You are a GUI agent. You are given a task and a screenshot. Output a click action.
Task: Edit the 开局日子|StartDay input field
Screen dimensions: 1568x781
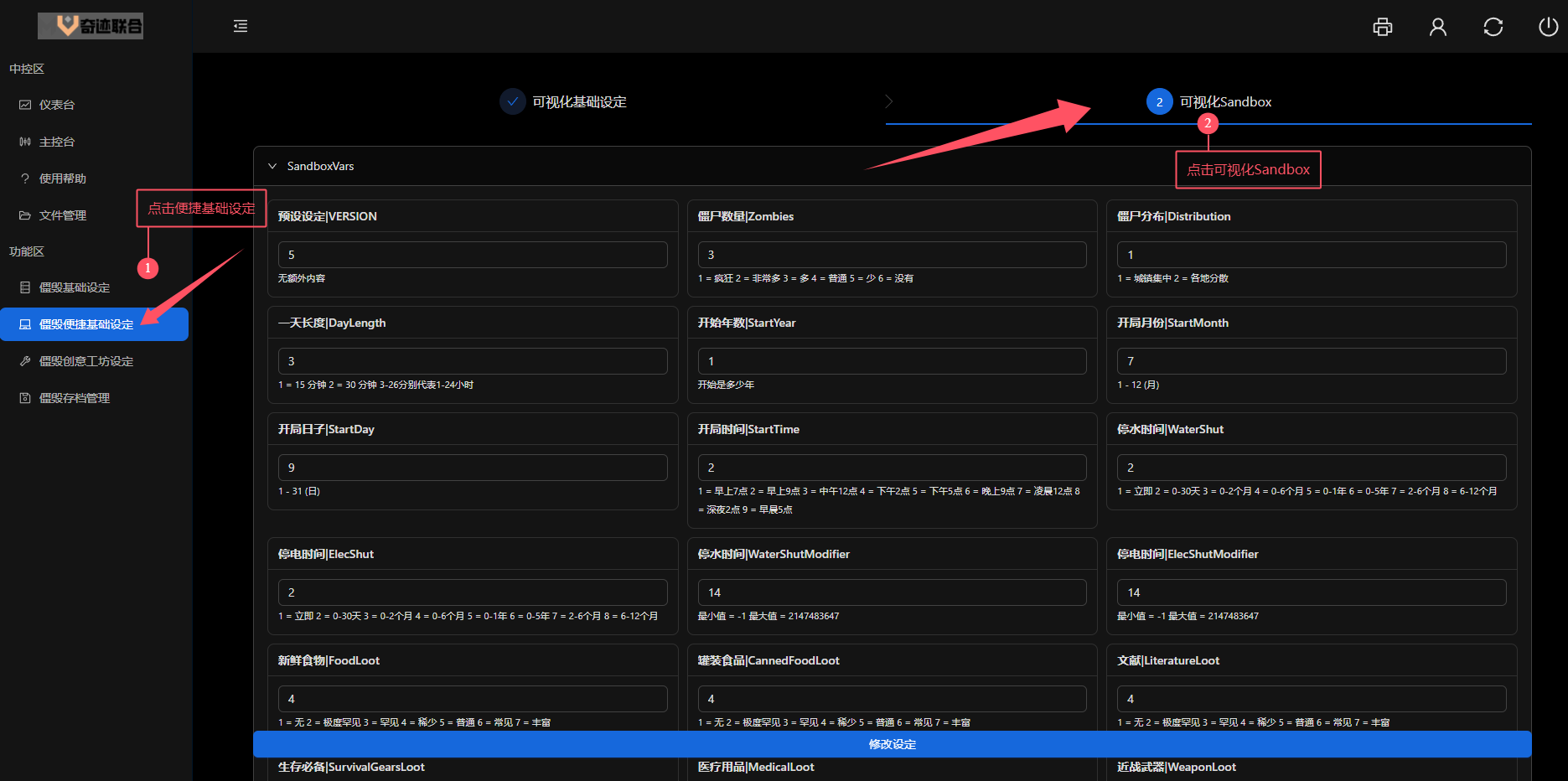point(473,468)
